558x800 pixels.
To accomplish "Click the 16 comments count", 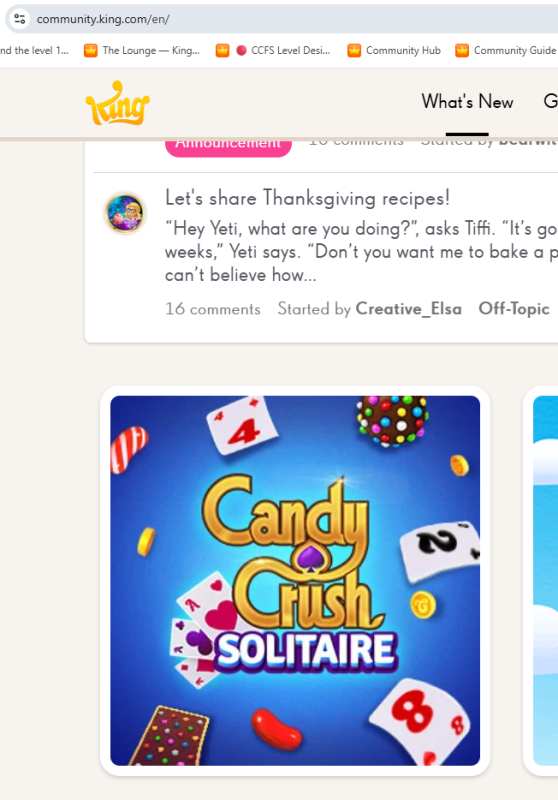I will tap(213, 309).
